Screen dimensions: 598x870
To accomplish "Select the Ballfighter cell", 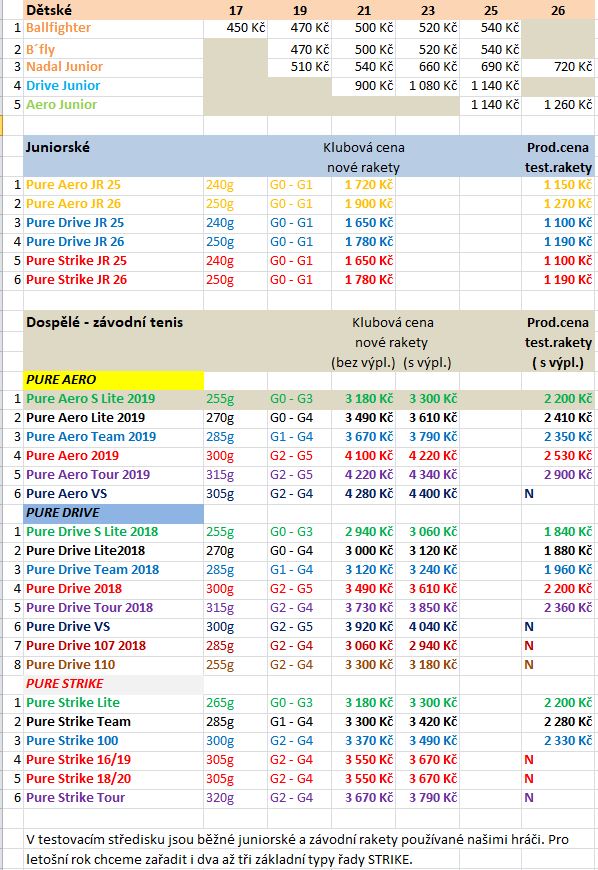I will [x=113, y=28].
